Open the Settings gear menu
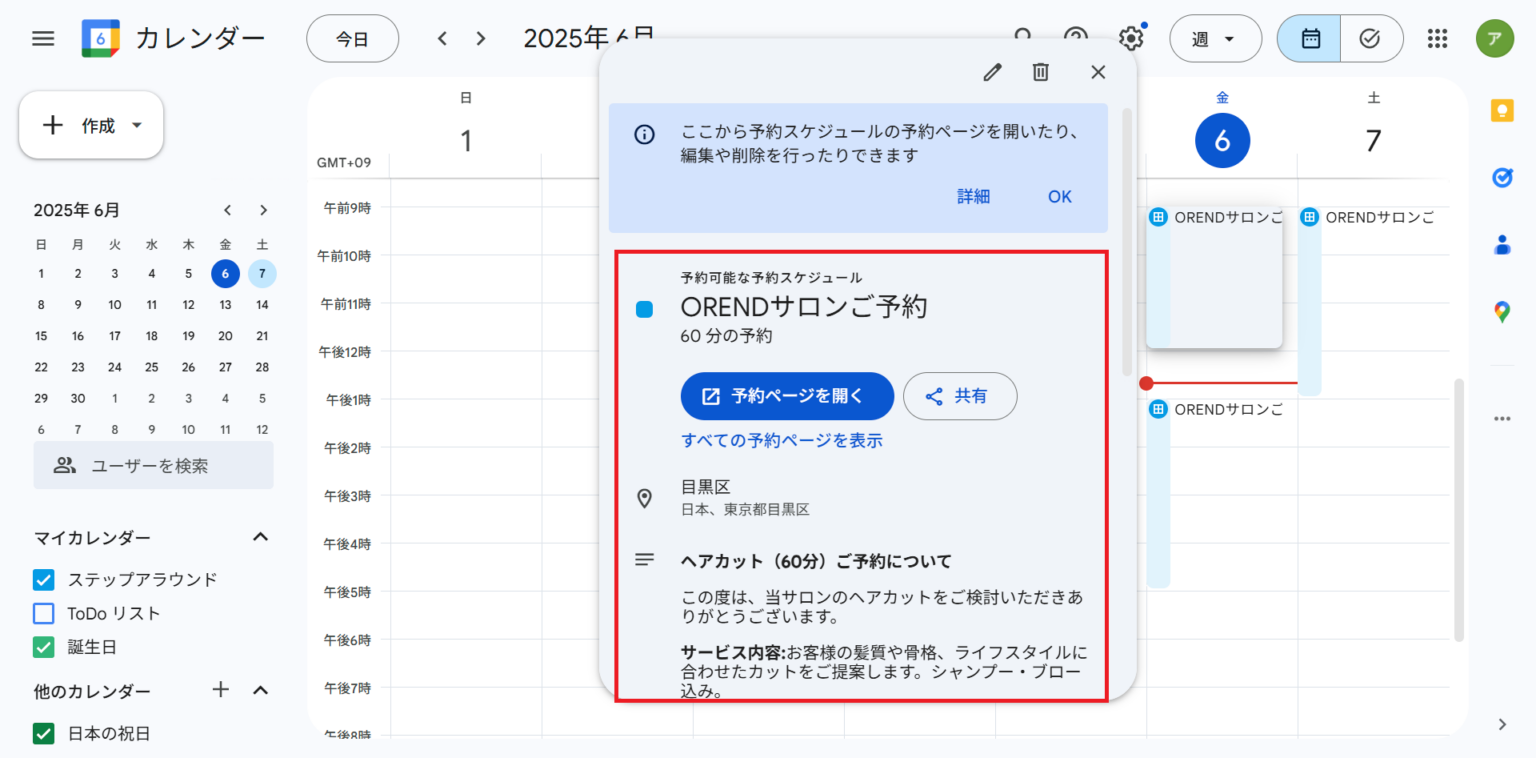Viewport: 1536px width, 758px height. point(1130,38)
